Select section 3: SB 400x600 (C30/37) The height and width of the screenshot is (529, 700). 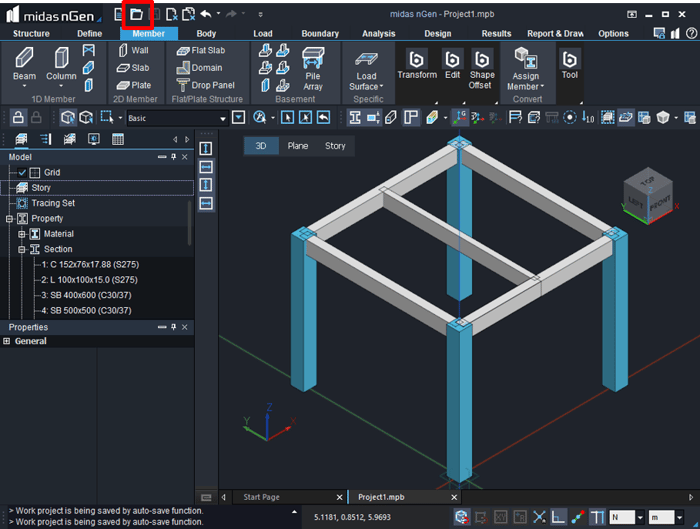point(87,295)
